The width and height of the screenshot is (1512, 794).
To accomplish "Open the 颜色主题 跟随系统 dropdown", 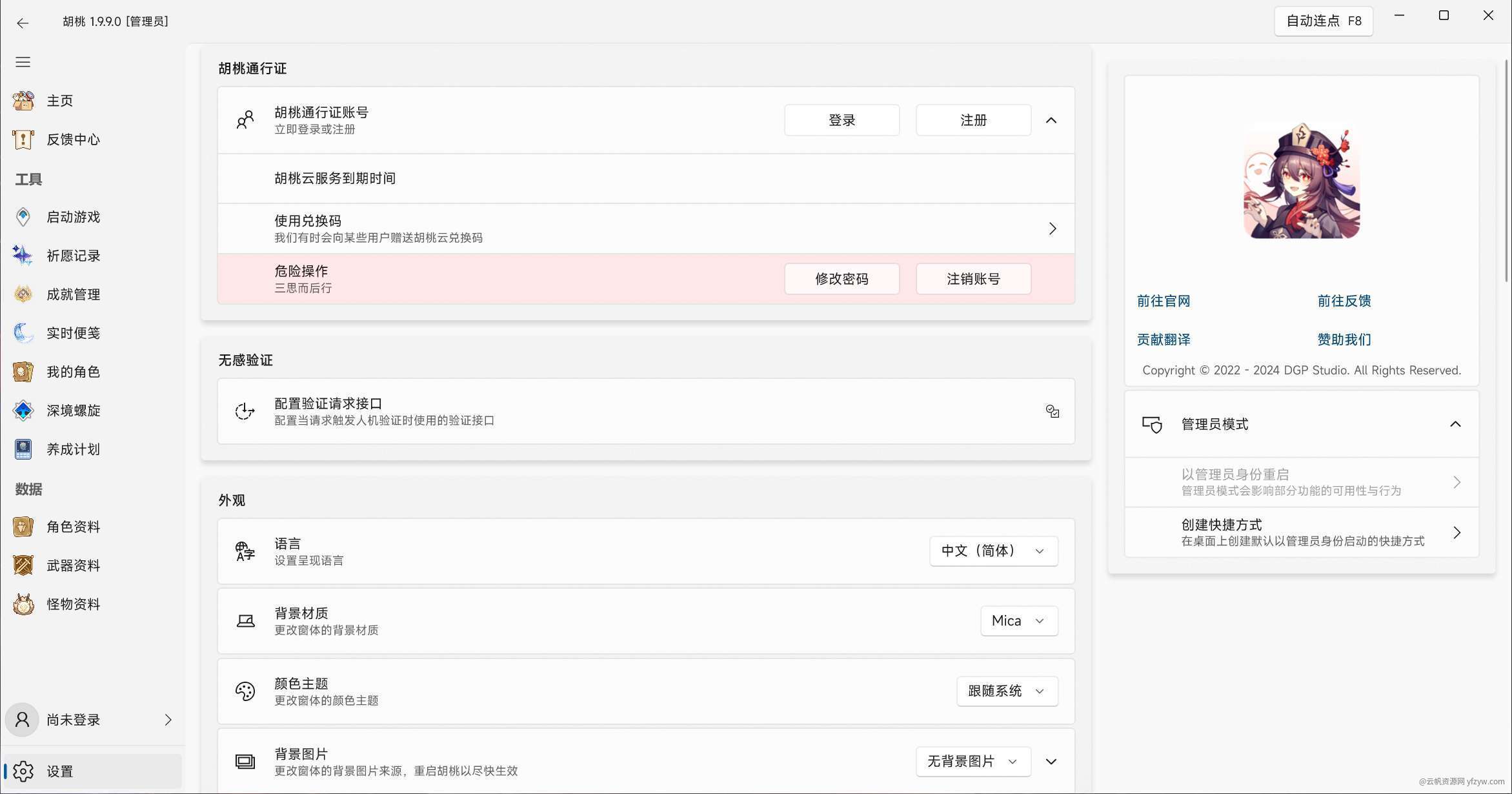I will (x=1007, y=691).
